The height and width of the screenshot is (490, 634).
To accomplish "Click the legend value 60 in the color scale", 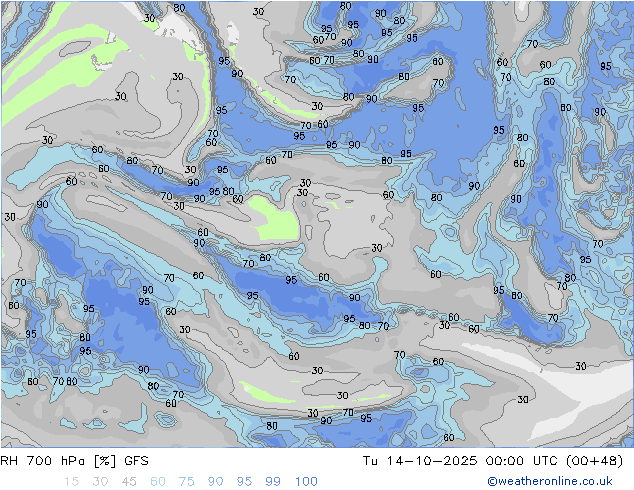I will (x=158, y=482).
